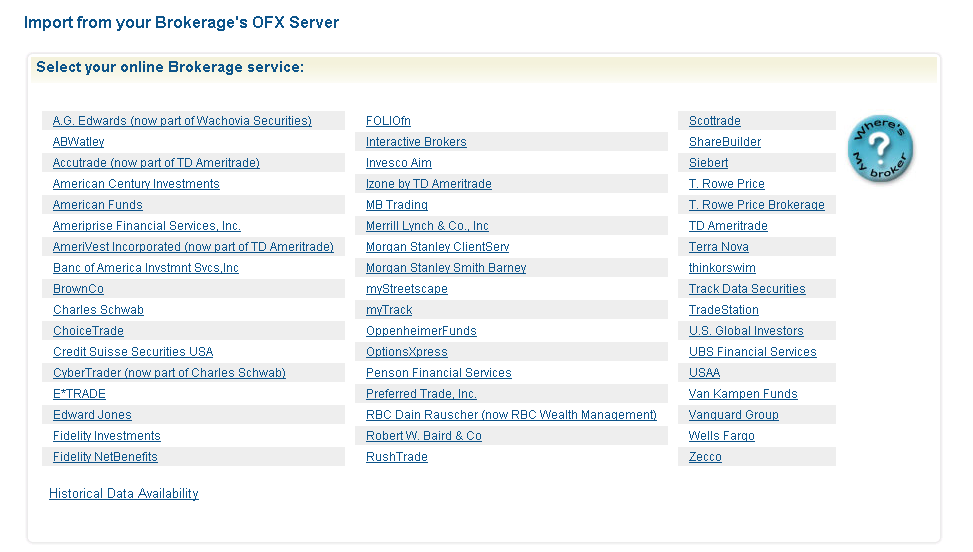
Task: Open Morgan Stanley ClientServ link
Action: [x=437, y=247]
